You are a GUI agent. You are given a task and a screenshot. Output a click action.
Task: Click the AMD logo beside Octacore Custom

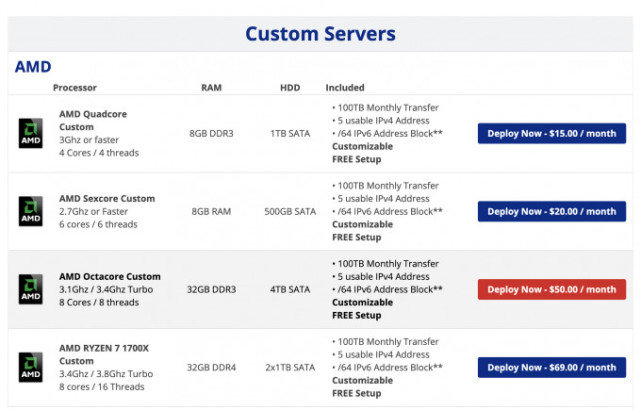[31, 289]
